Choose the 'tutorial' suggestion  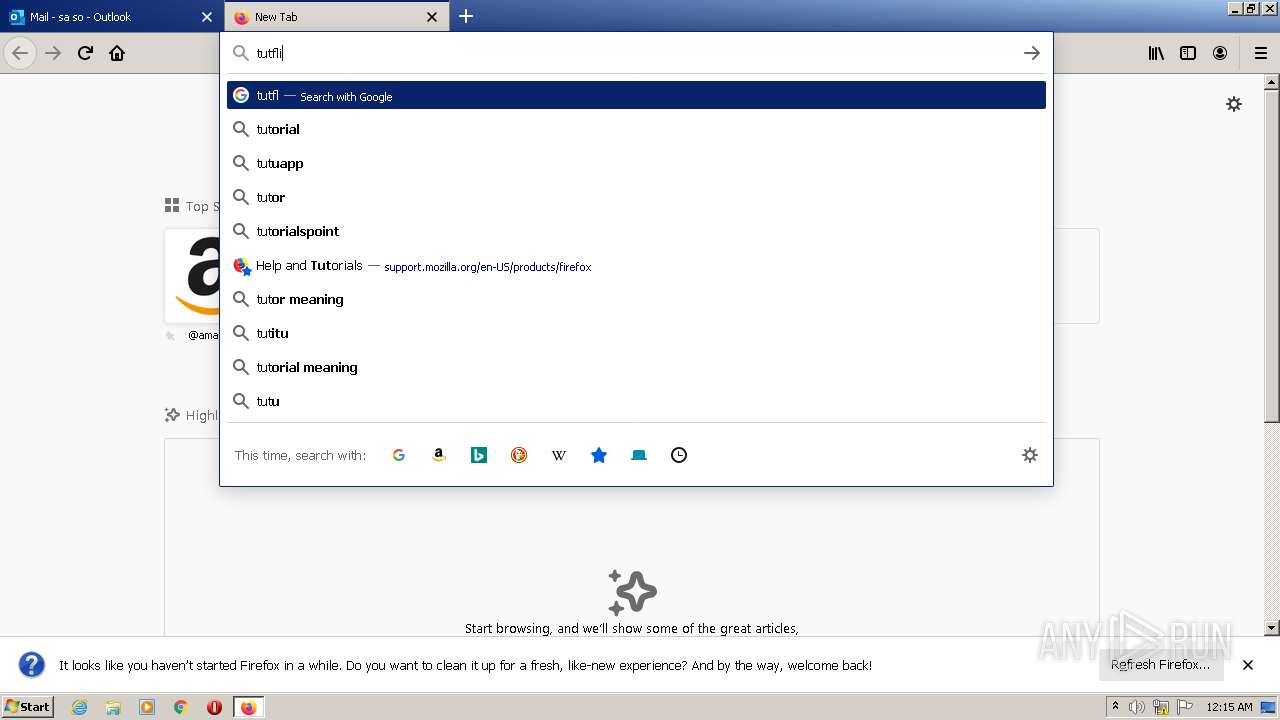click(636, 129)
